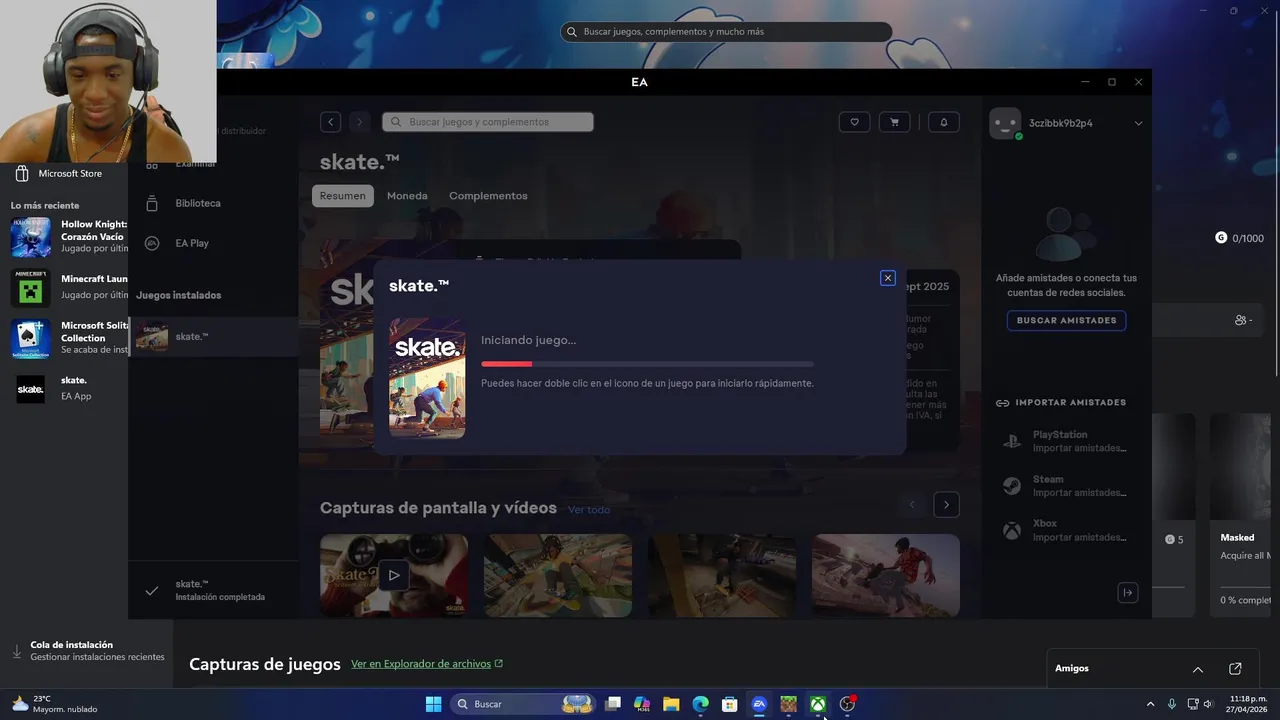The width and height of the screenshot is (1280, 720).
Task: Open Microsoft Store taskbar icon
Action: [730, 704]
